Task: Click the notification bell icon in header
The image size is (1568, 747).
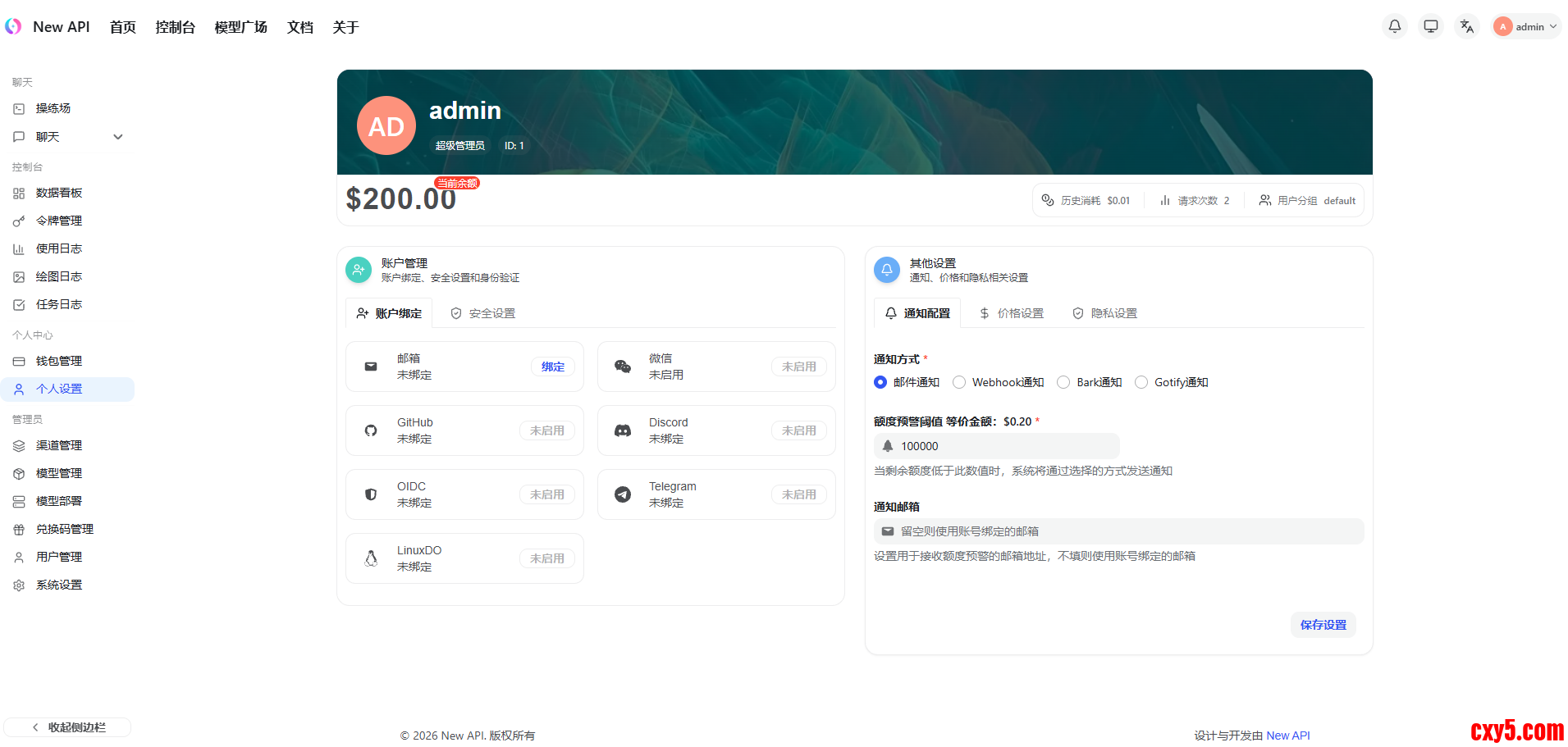Action: click(1394, 26)
